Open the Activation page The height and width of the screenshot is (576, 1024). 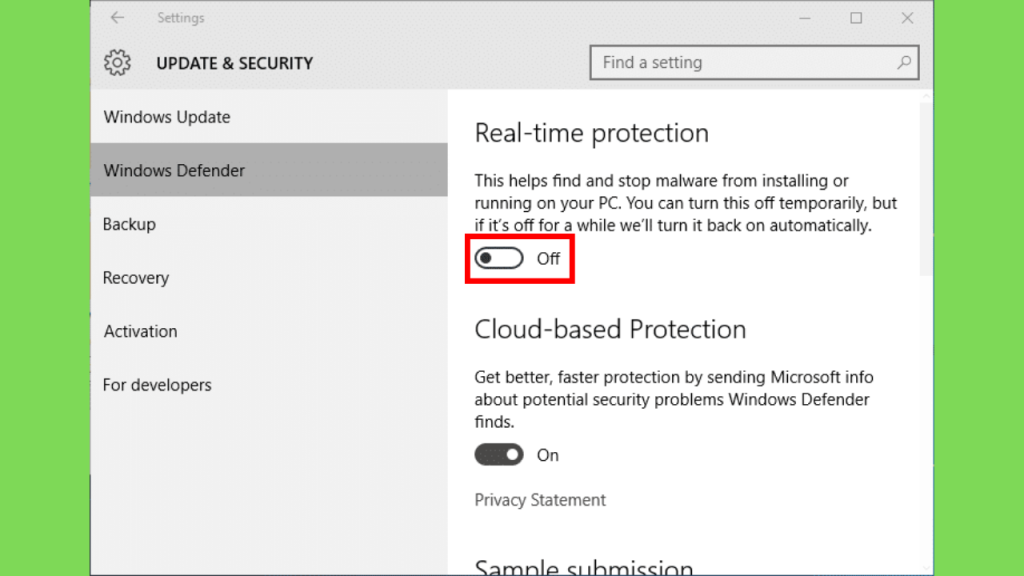pyautogui.click(x=269, y=331)
